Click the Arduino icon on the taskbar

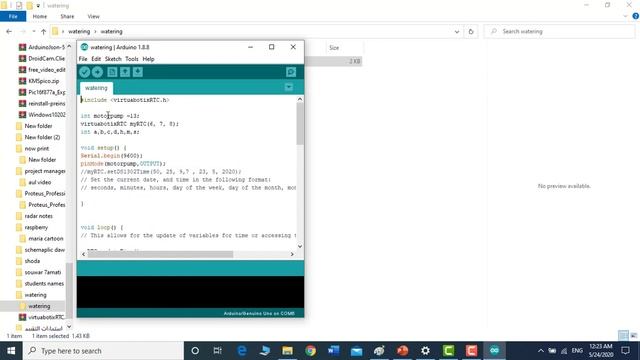[494, 351]
